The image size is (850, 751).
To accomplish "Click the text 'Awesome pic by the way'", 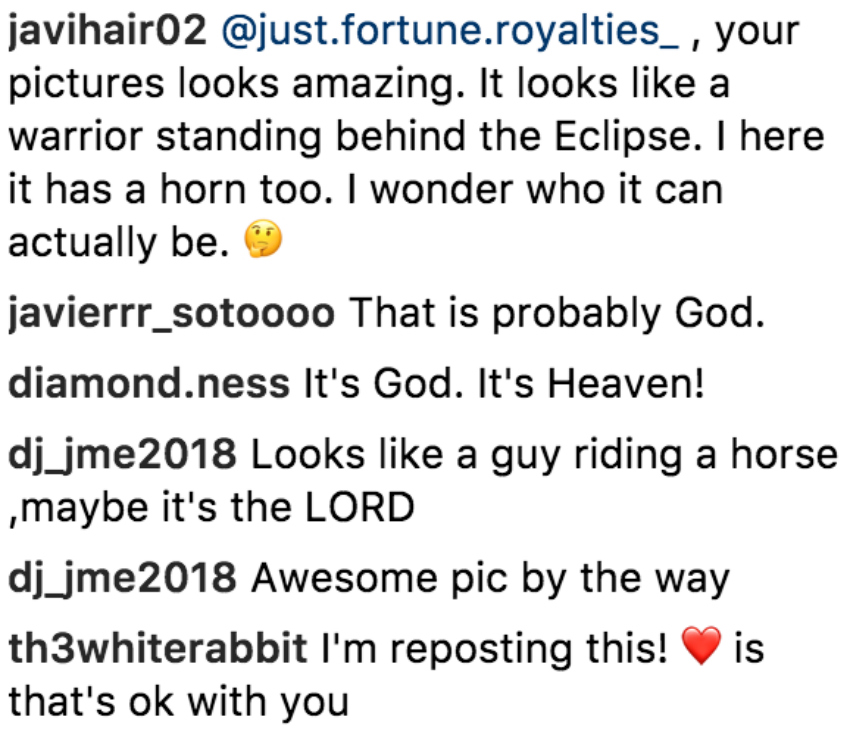I will click(491, 579).
